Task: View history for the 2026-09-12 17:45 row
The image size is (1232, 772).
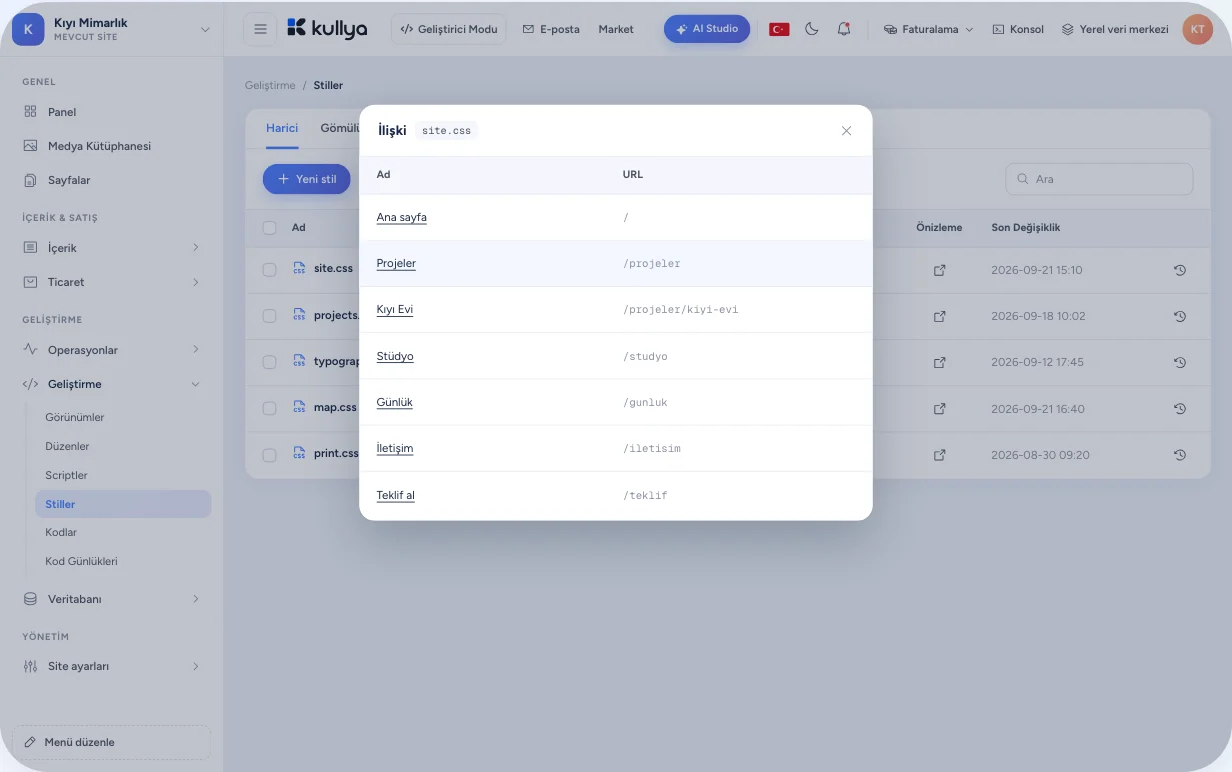Action: click(x=1180, y=362)
